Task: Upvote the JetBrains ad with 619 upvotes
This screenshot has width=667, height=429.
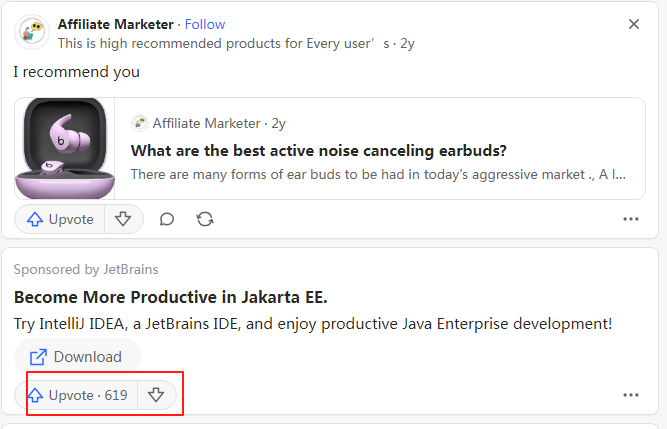Action: click(78, 395)
